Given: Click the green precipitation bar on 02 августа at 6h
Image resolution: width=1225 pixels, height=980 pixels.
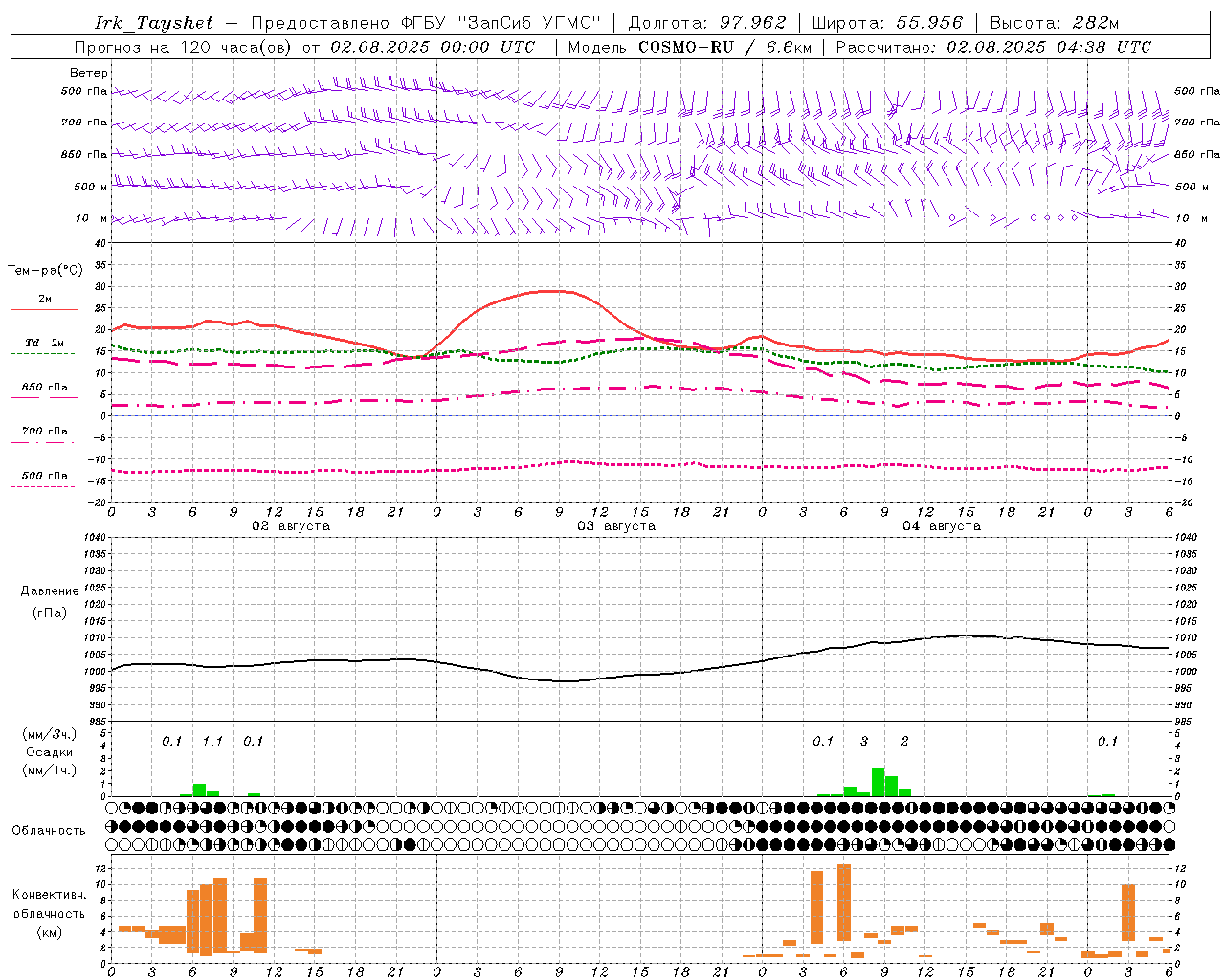Looking at the screenshot, I should [199, 791].
